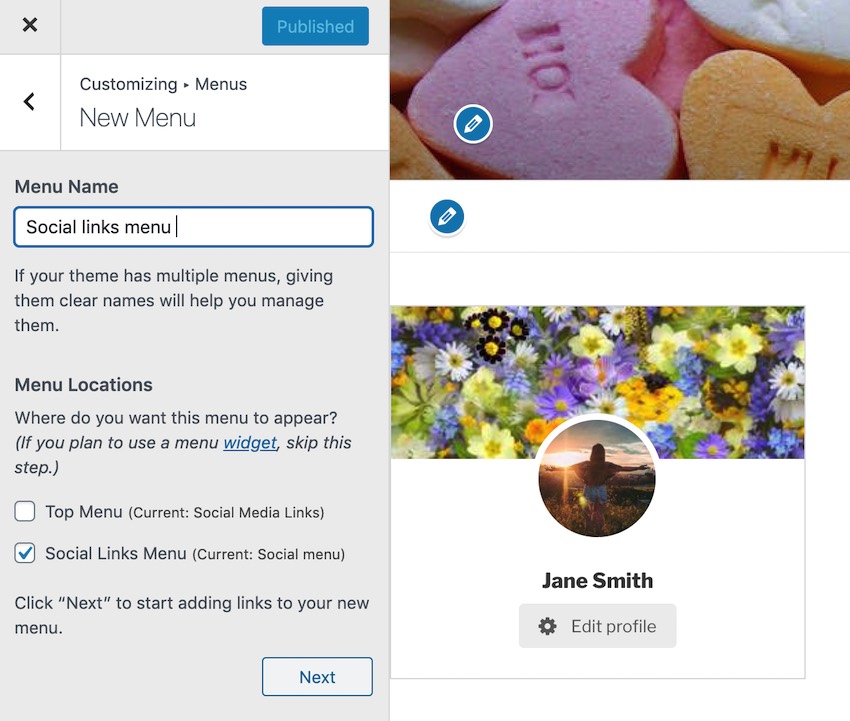Image resolution: width=850 pixels, height=721 pixels.
Task: Click the pencil edit icon below the header image
Action: pos(447,217)
